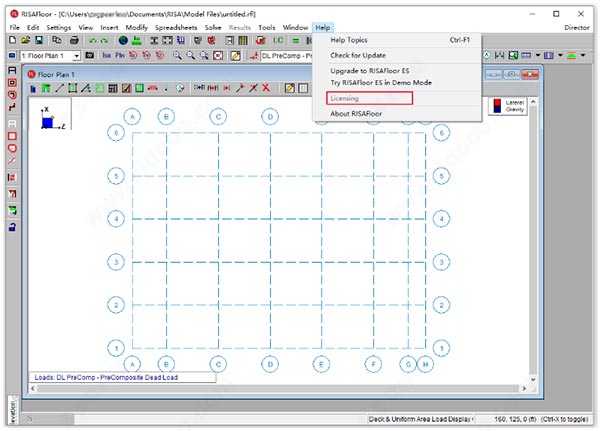Select the Iso view button
The width and height of the screenshot is (600, 431).
(x=106, y=56)
